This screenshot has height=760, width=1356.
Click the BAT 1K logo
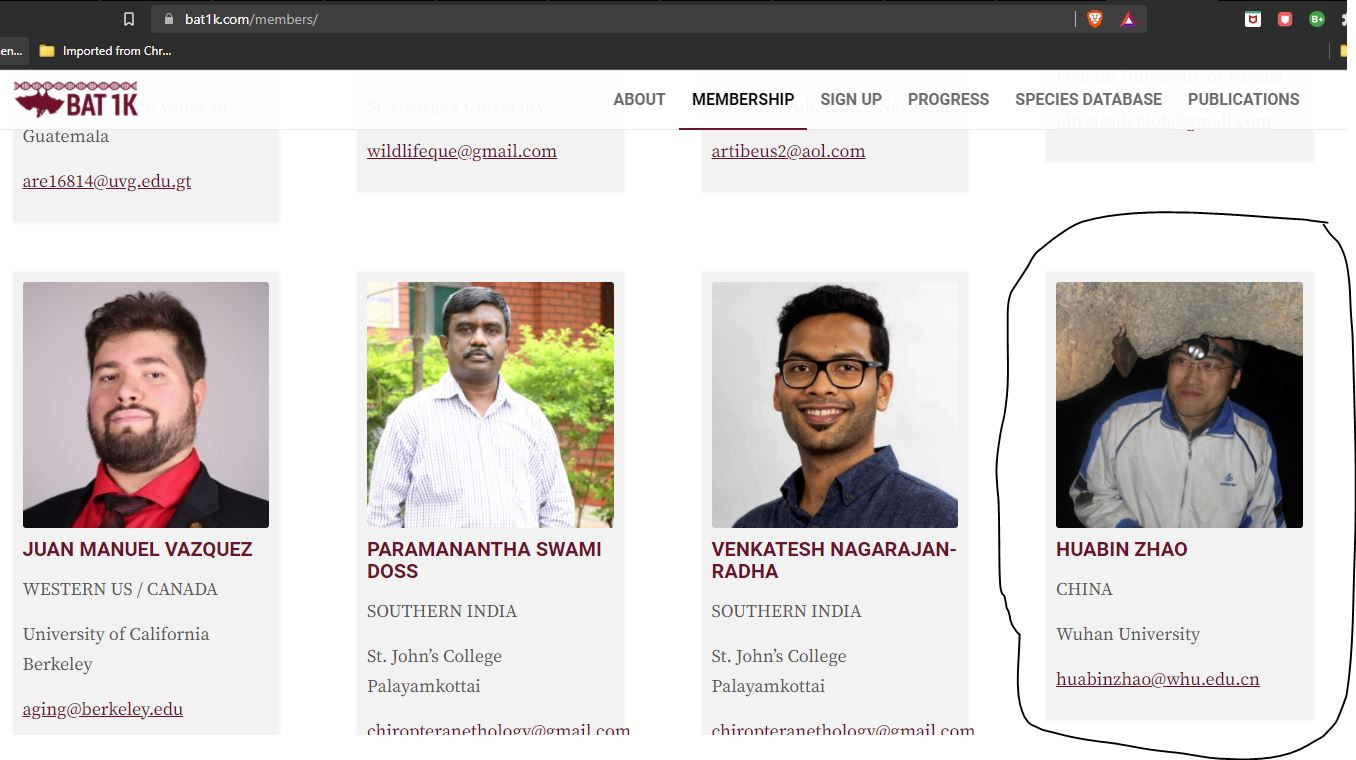click(x=76, y=99)
